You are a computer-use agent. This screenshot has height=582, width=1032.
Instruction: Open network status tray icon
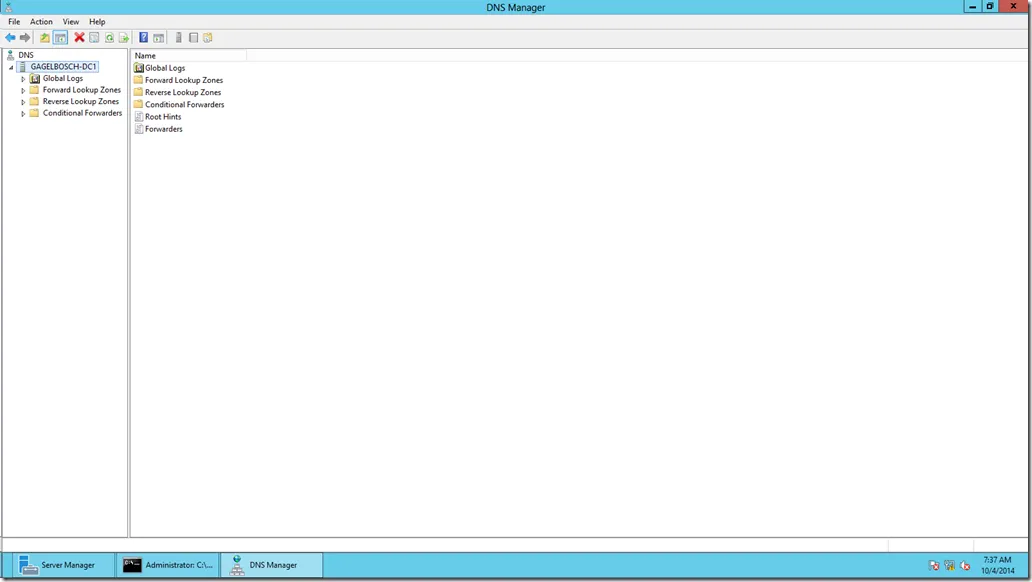point(949,566)
